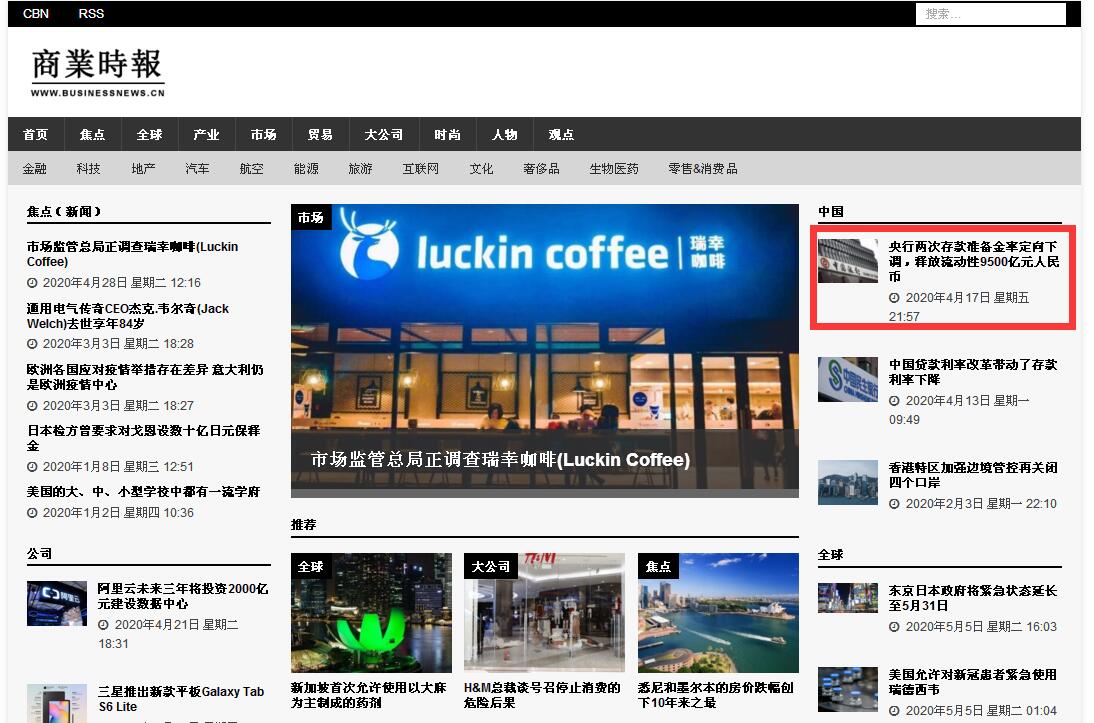Click Hong Kong skyline thumbnail
Screen dimensions: 1094x723
click(848, 482)
